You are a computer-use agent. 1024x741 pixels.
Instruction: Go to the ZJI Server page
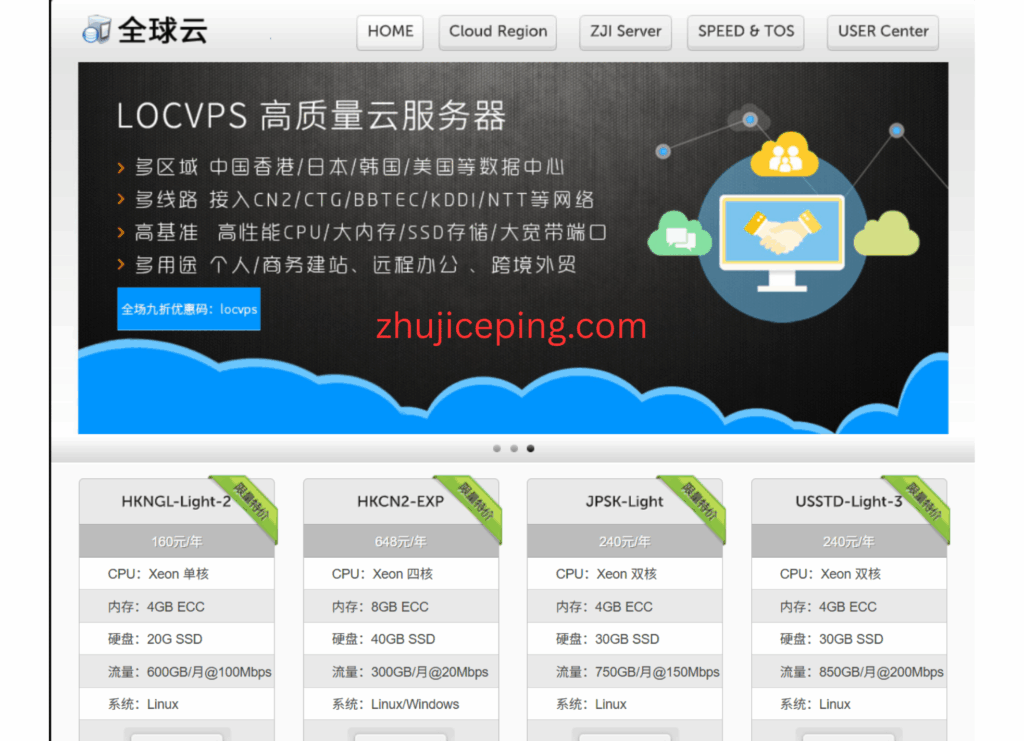coord(625,32)
